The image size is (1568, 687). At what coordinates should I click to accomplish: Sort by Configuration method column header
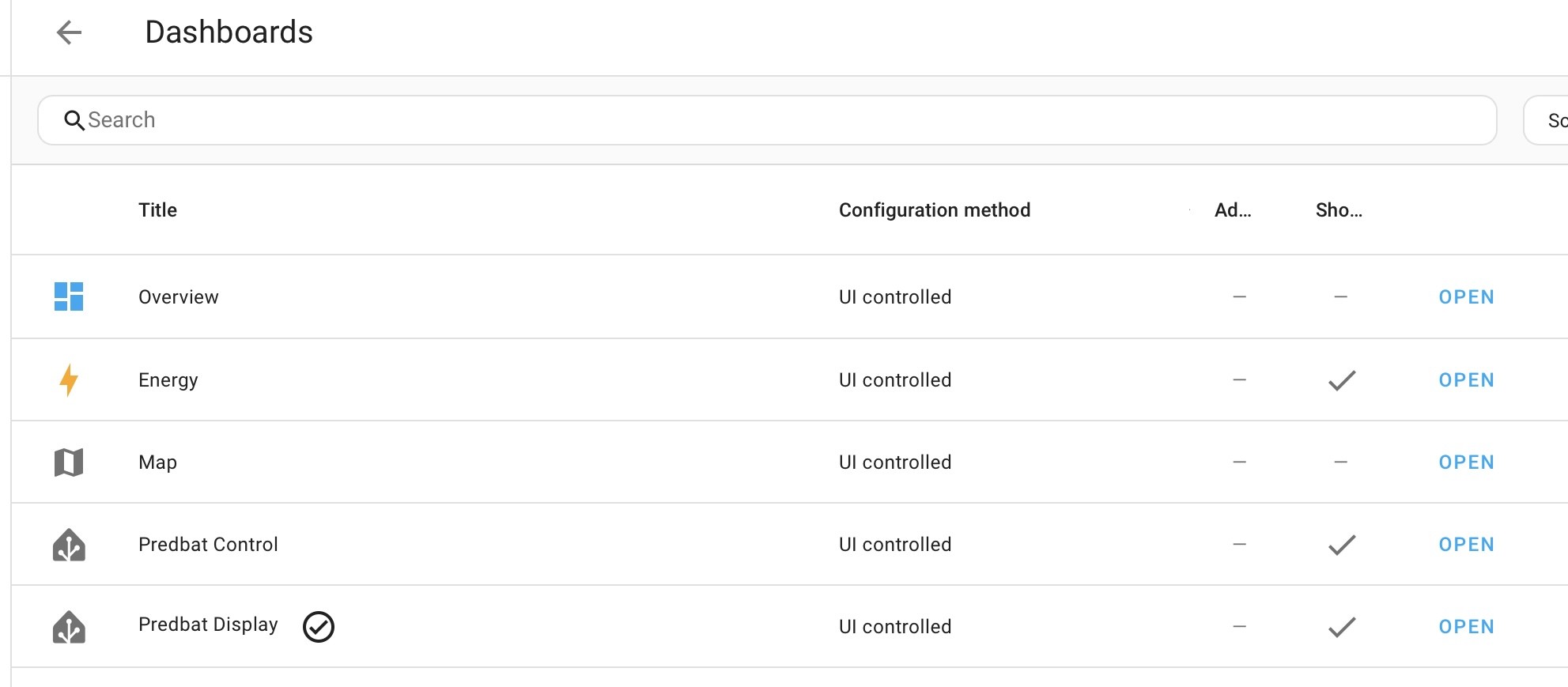point(935,210)
